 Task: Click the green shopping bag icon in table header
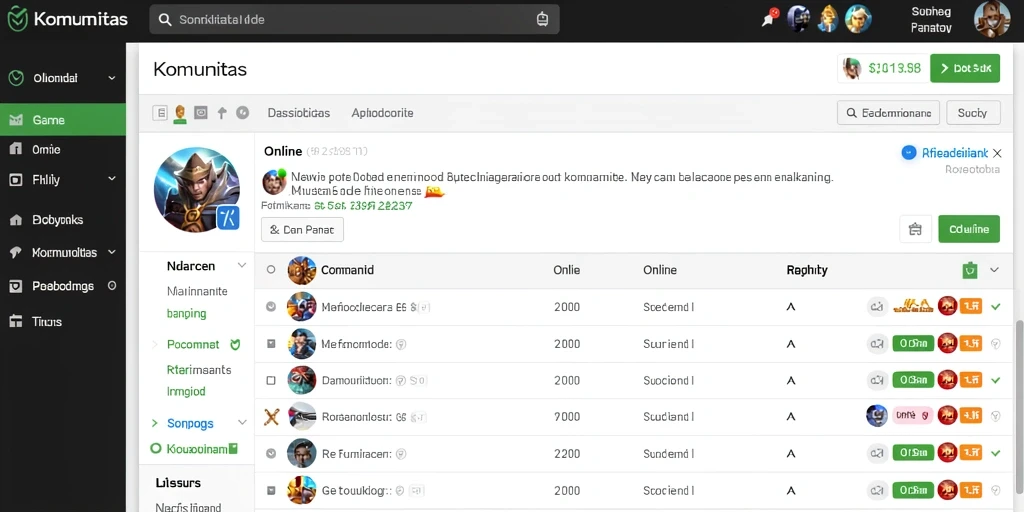pos(970,270)
